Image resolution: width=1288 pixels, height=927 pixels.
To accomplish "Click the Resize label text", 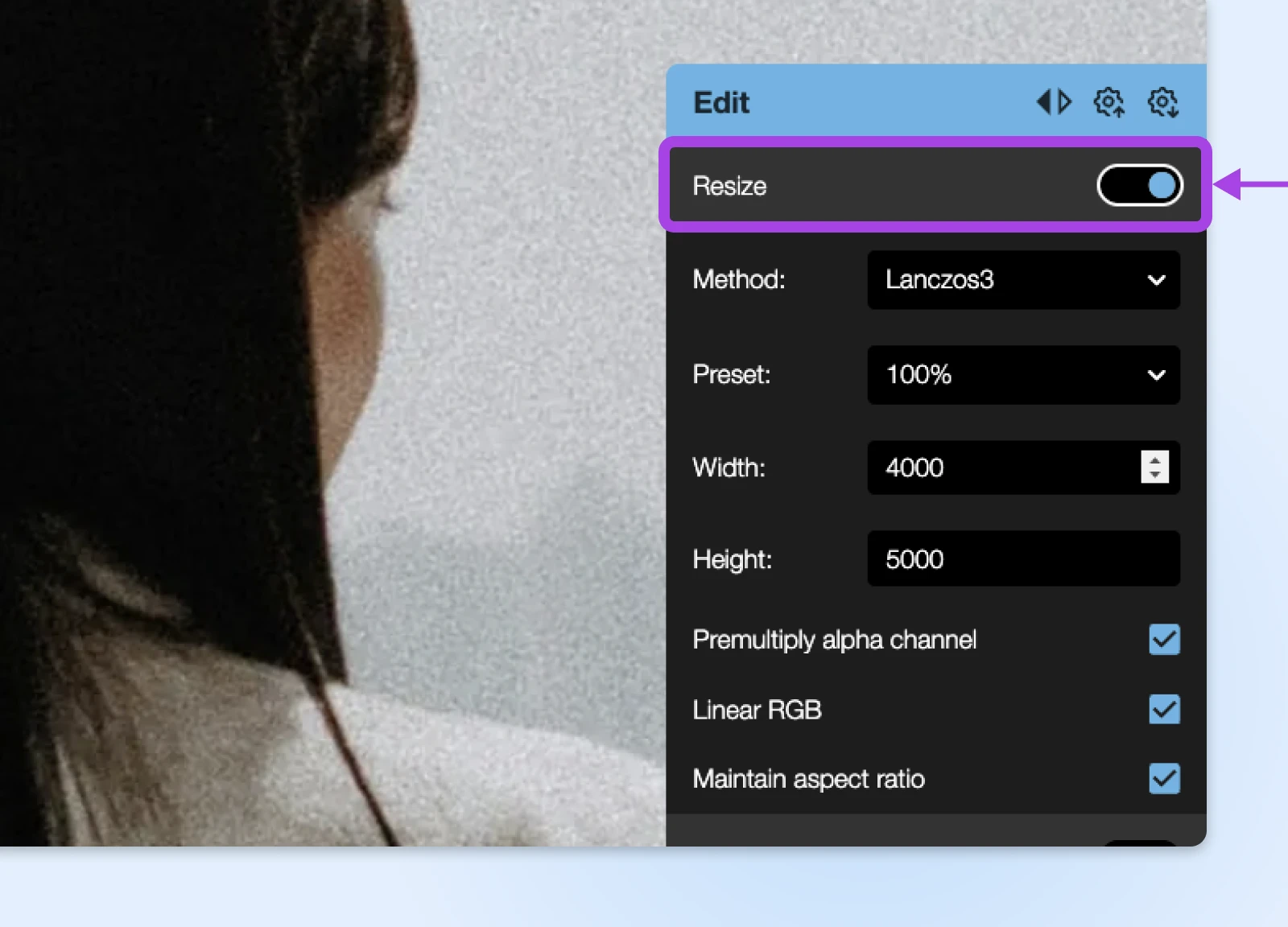I will (x=729, y=186).
